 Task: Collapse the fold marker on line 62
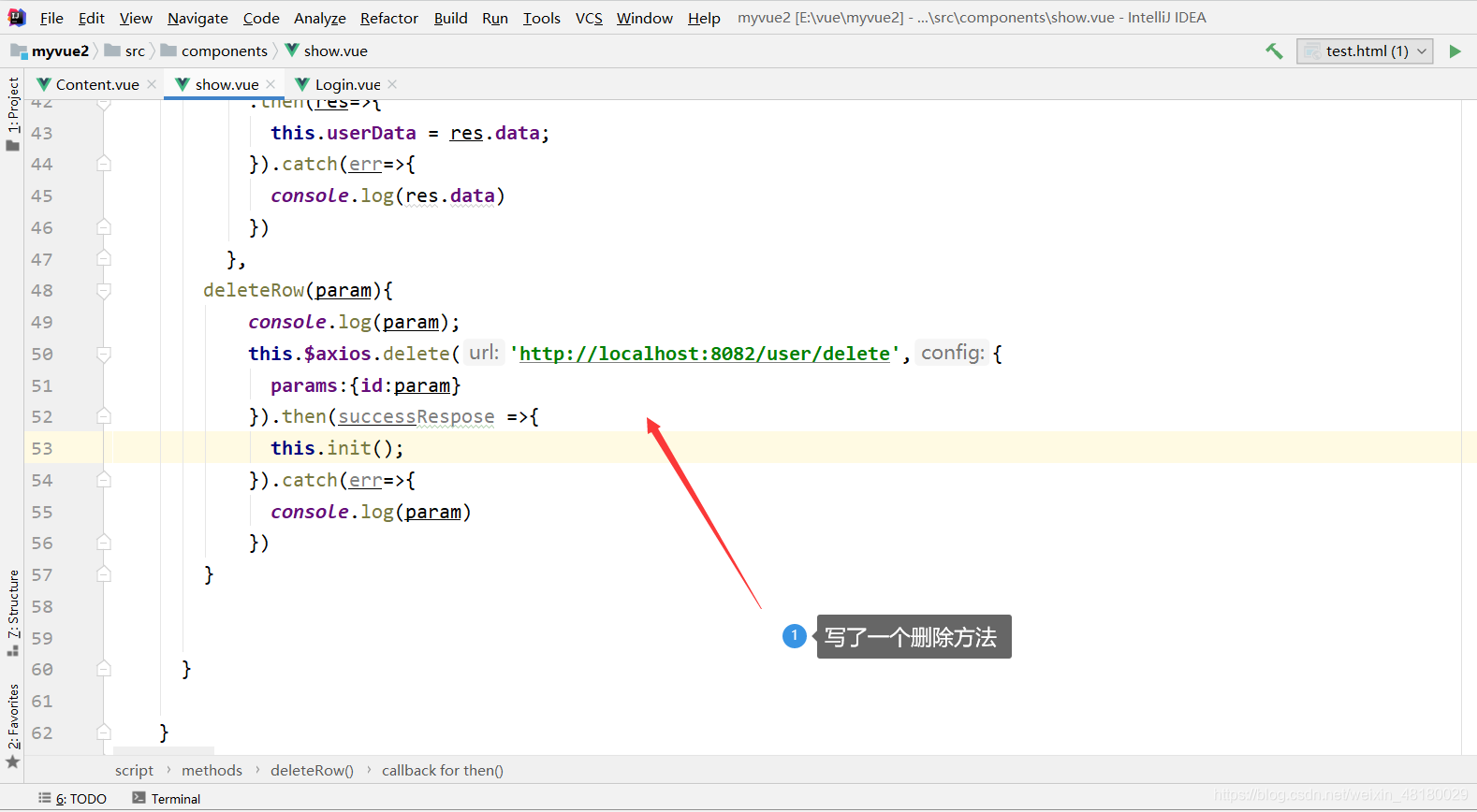click(104, 732)
